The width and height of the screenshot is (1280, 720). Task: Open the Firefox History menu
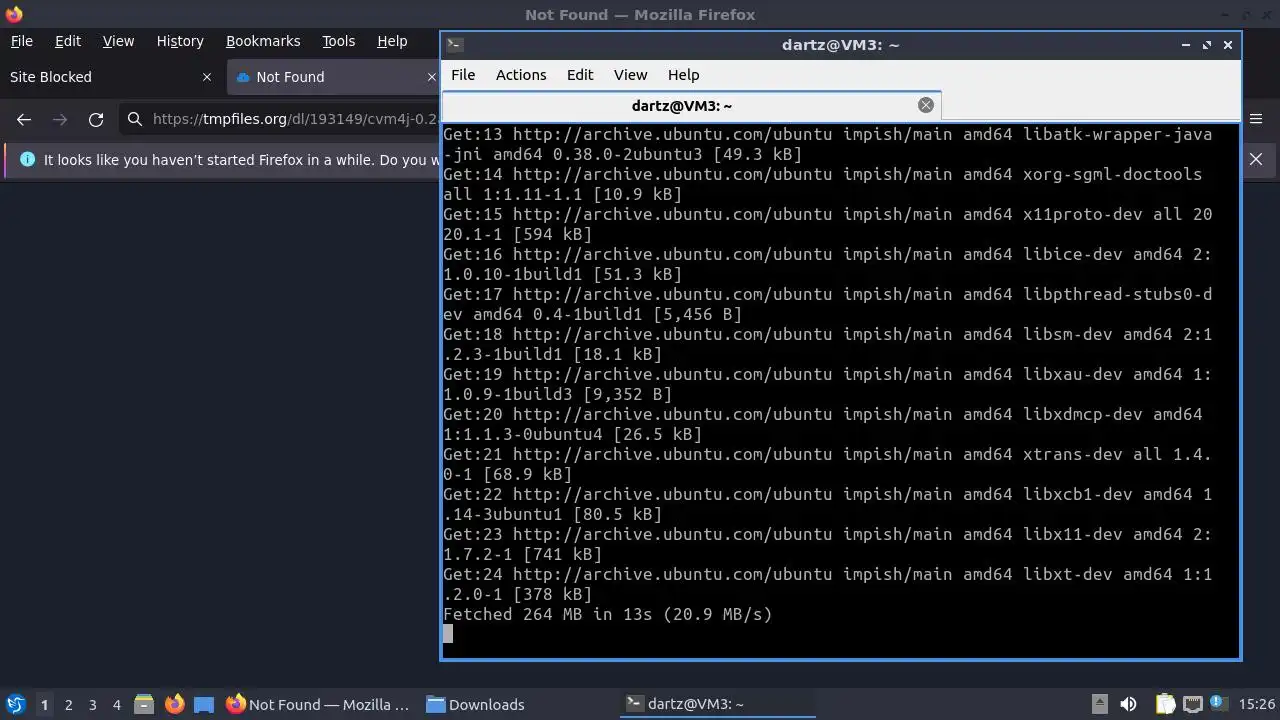pyautogui.click(x=180, y=41)
